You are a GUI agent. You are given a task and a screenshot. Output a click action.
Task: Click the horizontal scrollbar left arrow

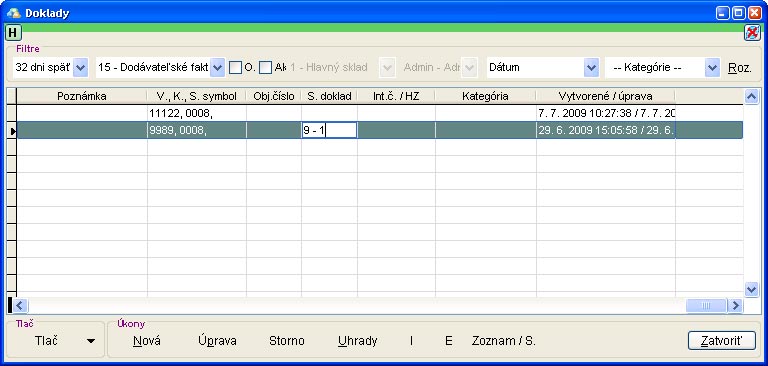(20, 306)
